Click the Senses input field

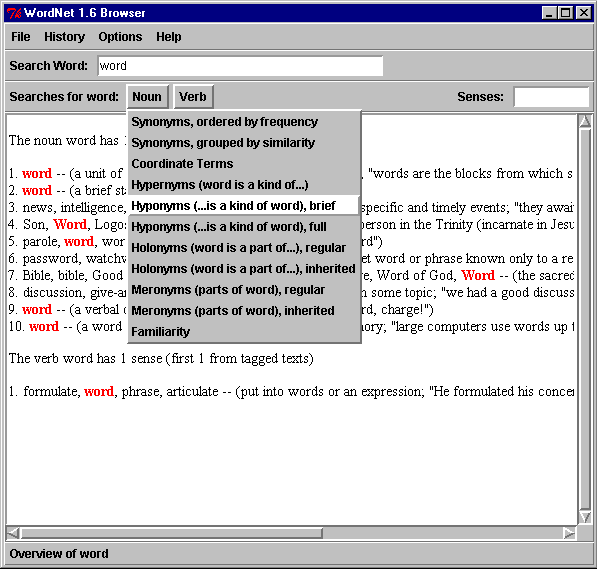click(551, 97)
